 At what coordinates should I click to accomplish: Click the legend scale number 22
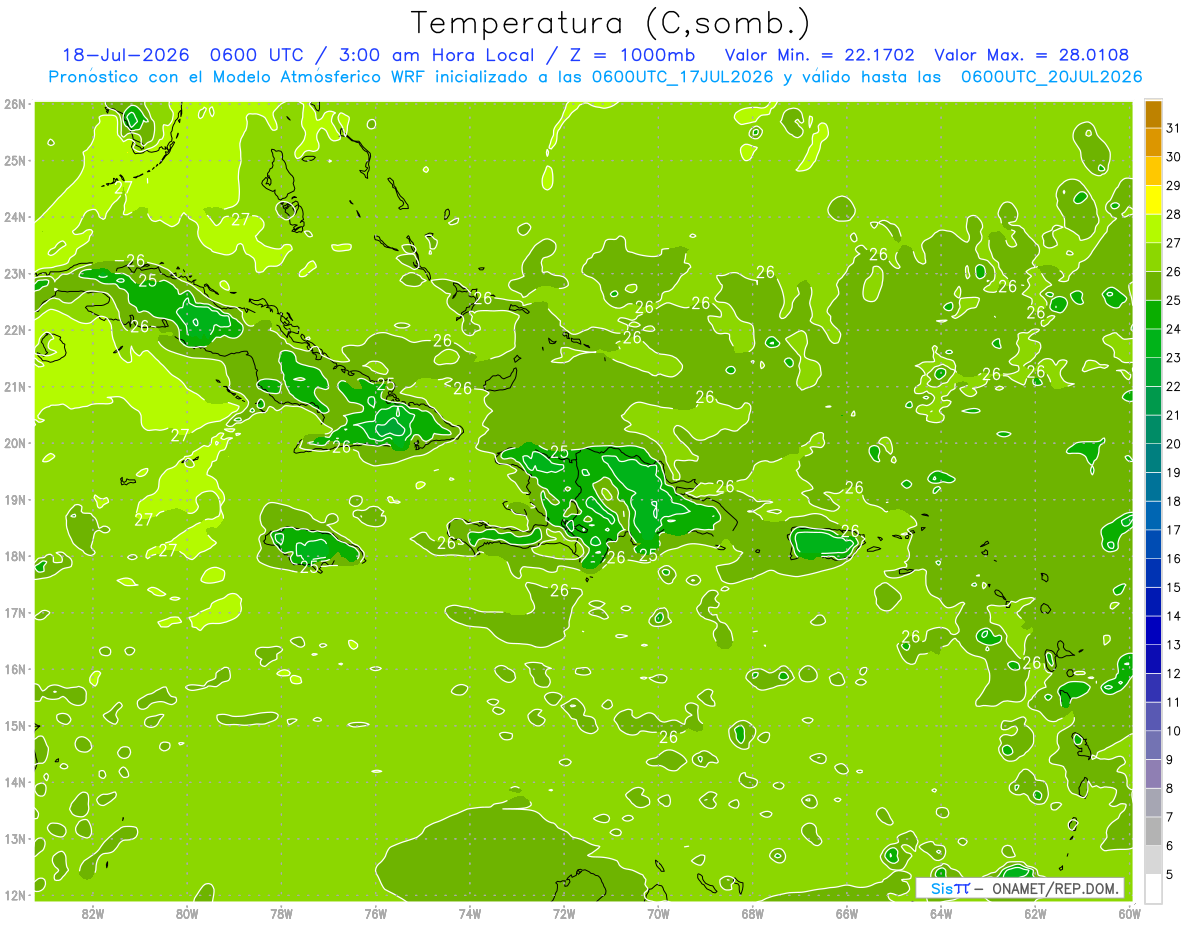[x=1174, y=386]
